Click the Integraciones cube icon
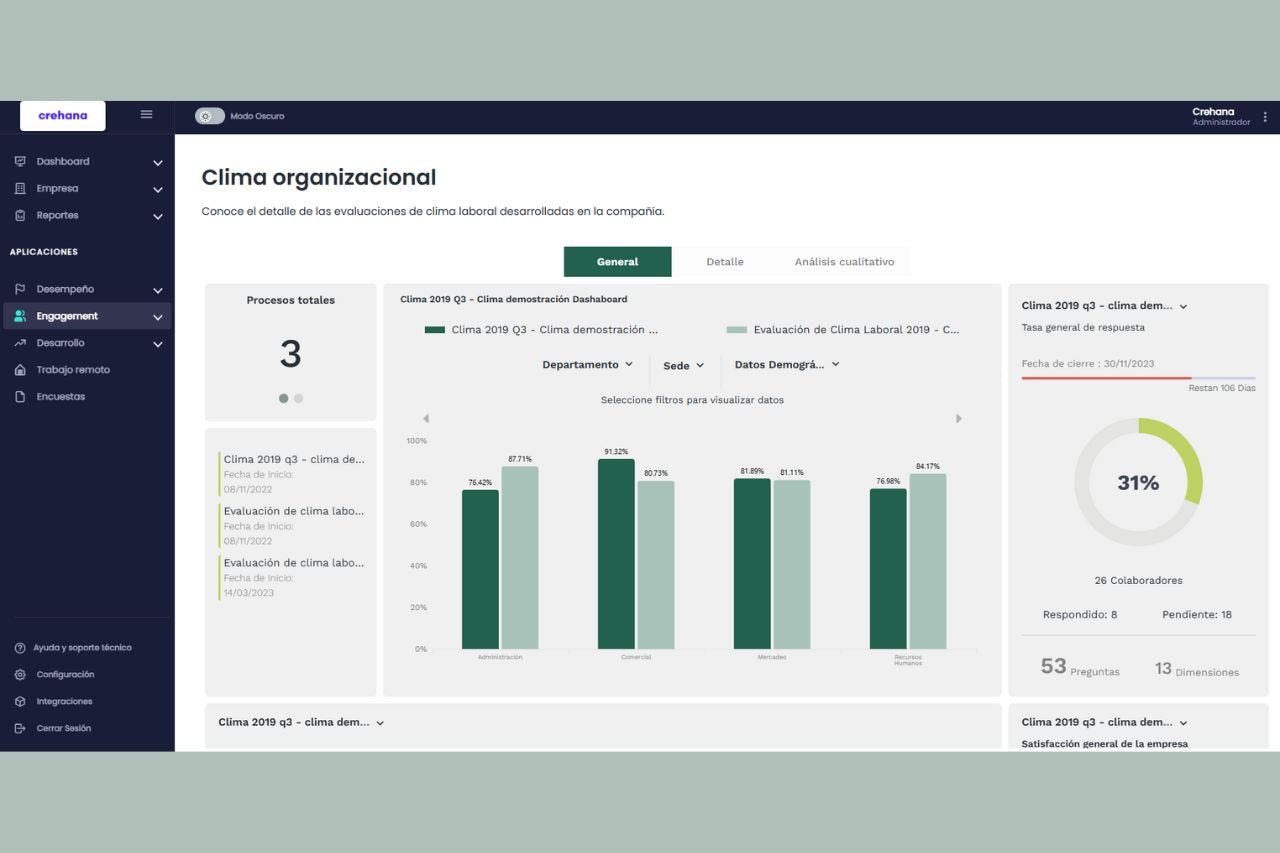The width and height of the screenshot is (1280, 853). [x=18, y=701]
